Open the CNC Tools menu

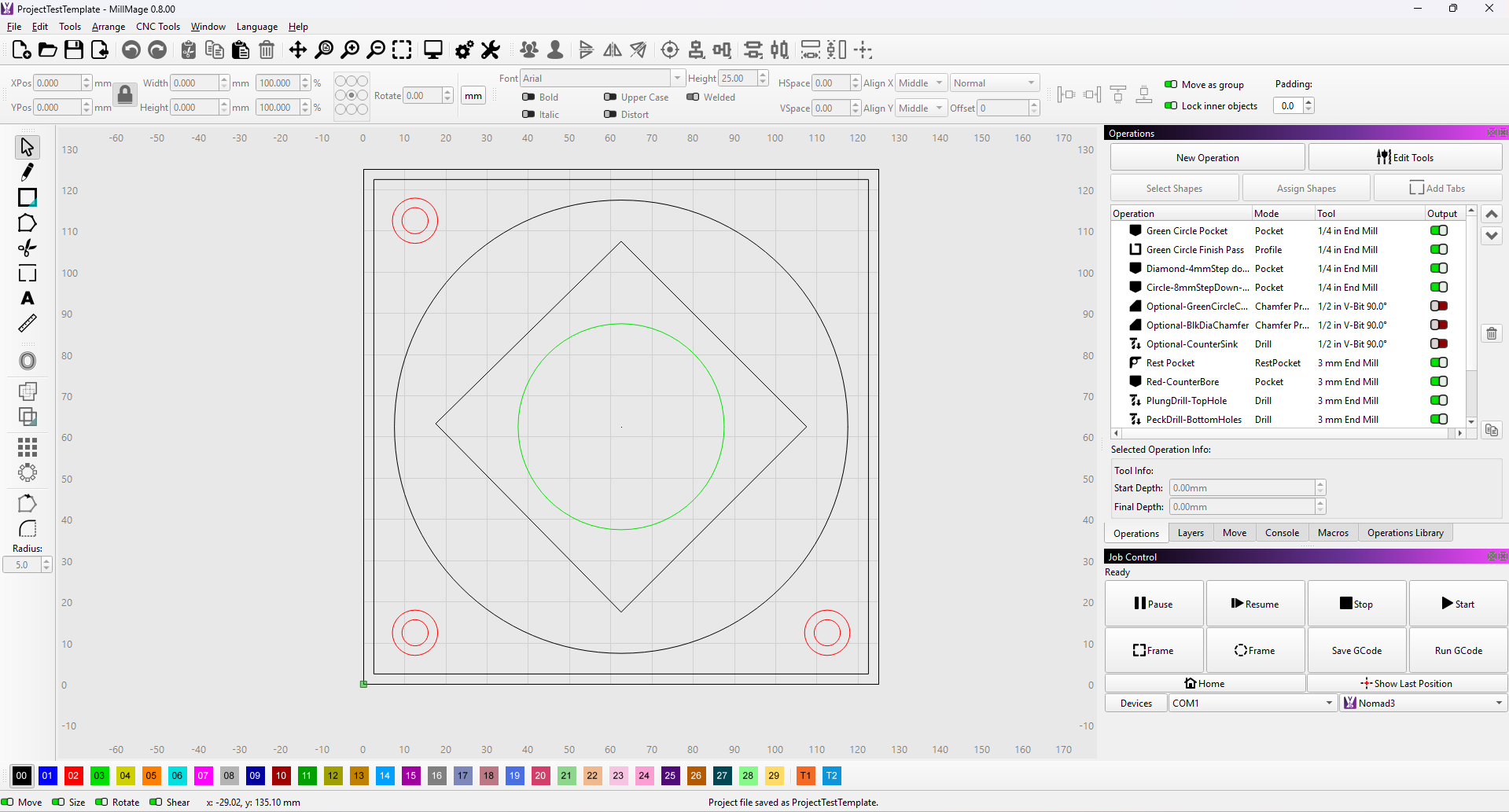157,27
